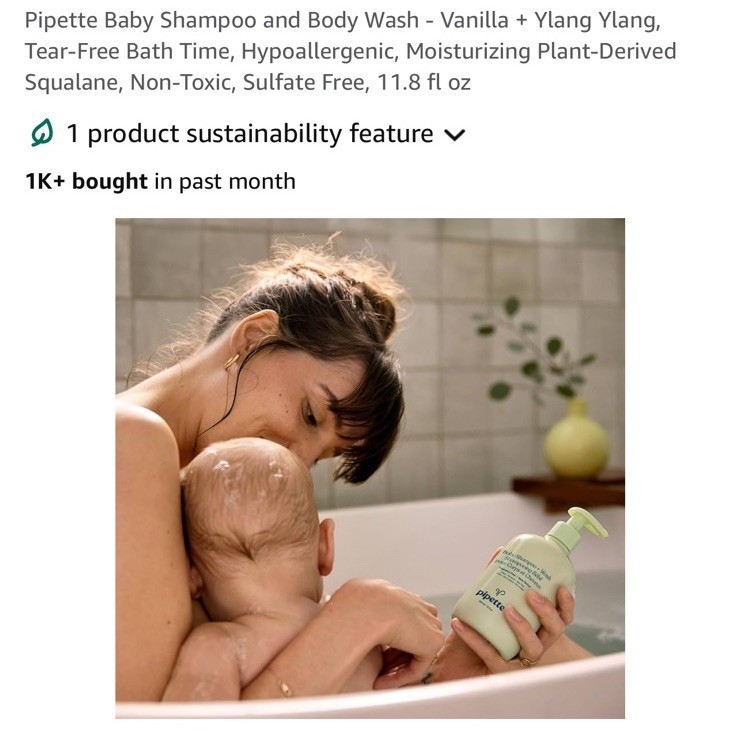Click the pump dispenser on bottle
Screen dimensions: 740x735
[580, 528]
